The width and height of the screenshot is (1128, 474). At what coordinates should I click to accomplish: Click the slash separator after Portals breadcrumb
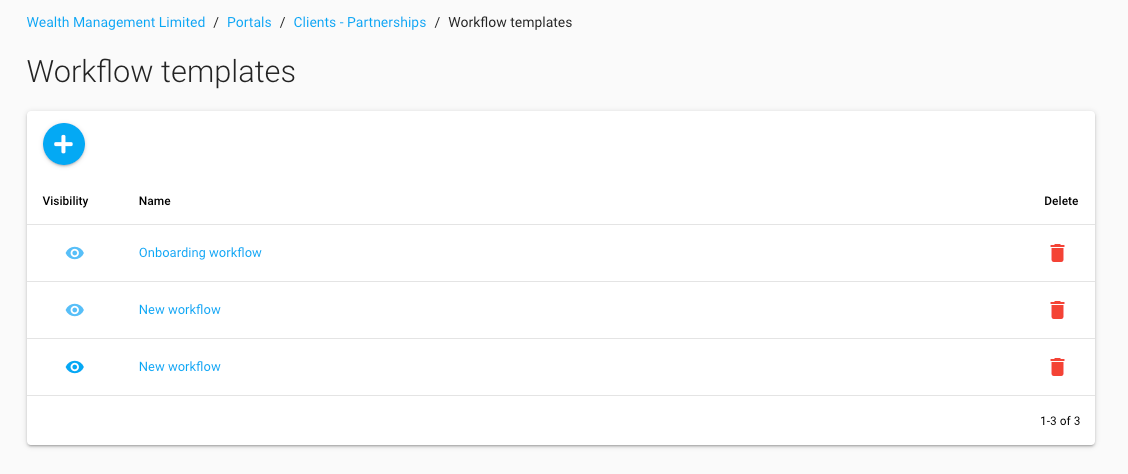[x=283, y=22]
